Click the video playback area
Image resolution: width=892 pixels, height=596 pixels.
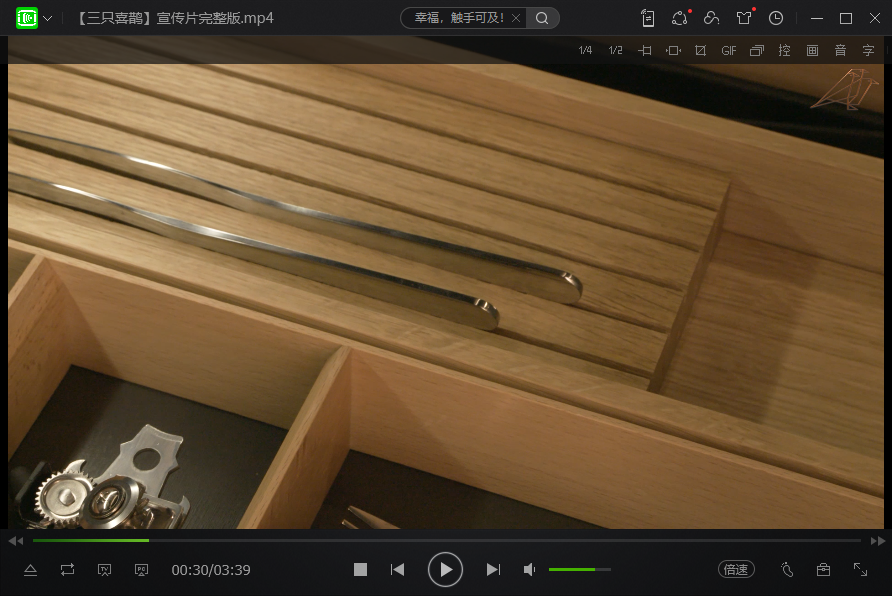pos(446,283)
